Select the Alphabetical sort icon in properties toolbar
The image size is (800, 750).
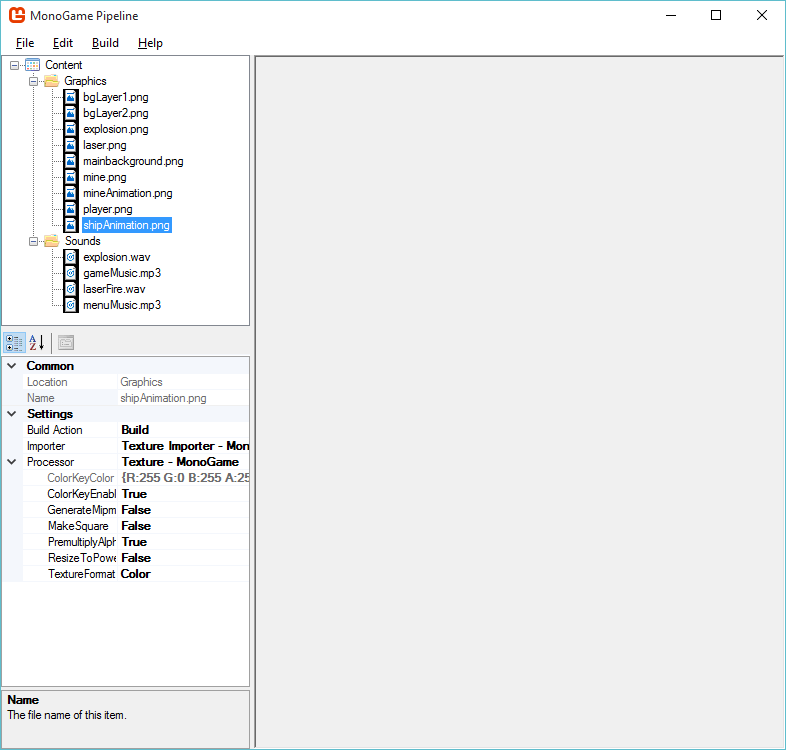35,342
